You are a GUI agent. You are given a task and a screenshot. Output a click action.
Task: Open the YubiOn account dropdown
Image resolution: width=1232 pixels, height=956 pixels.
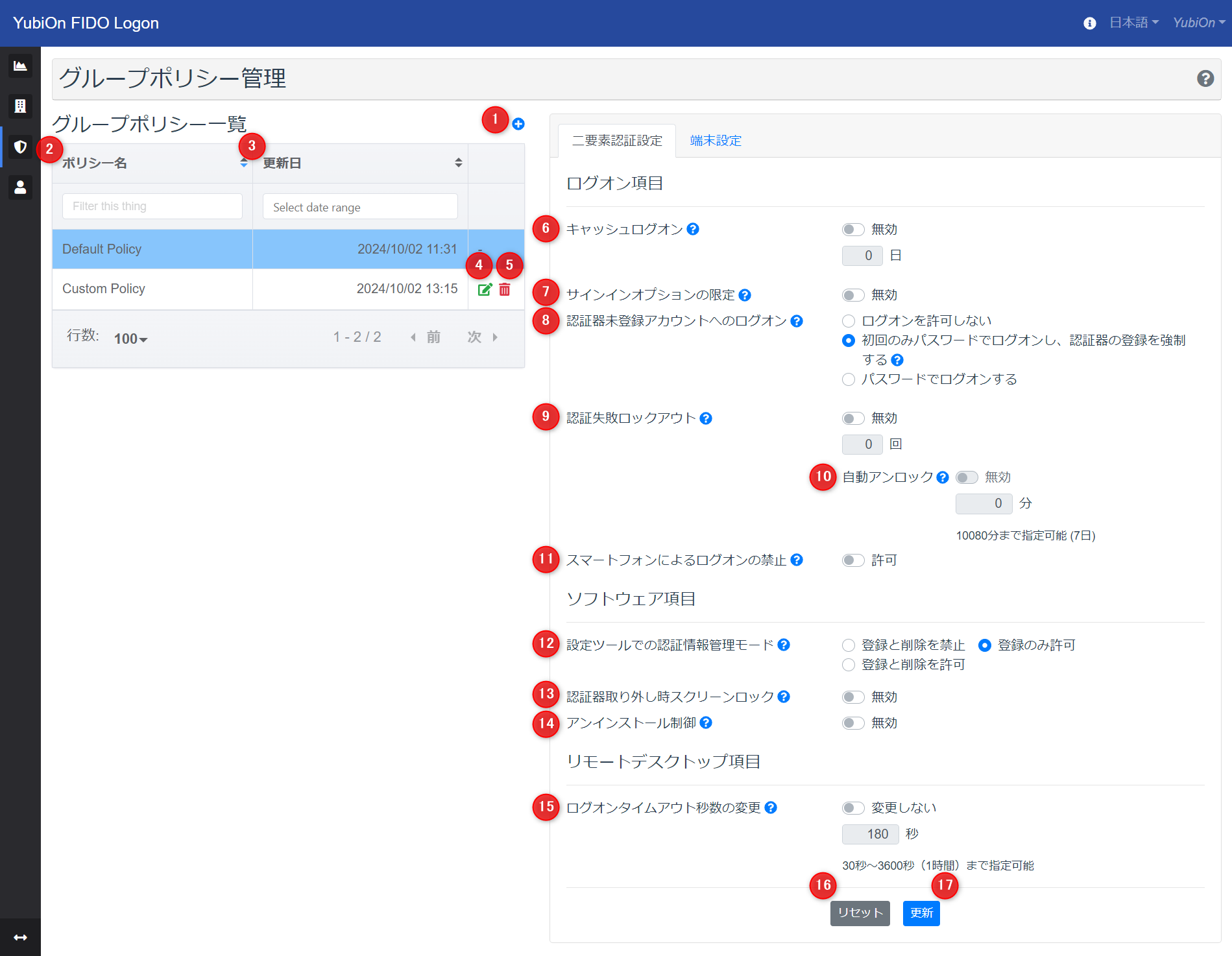point(1198,23)
